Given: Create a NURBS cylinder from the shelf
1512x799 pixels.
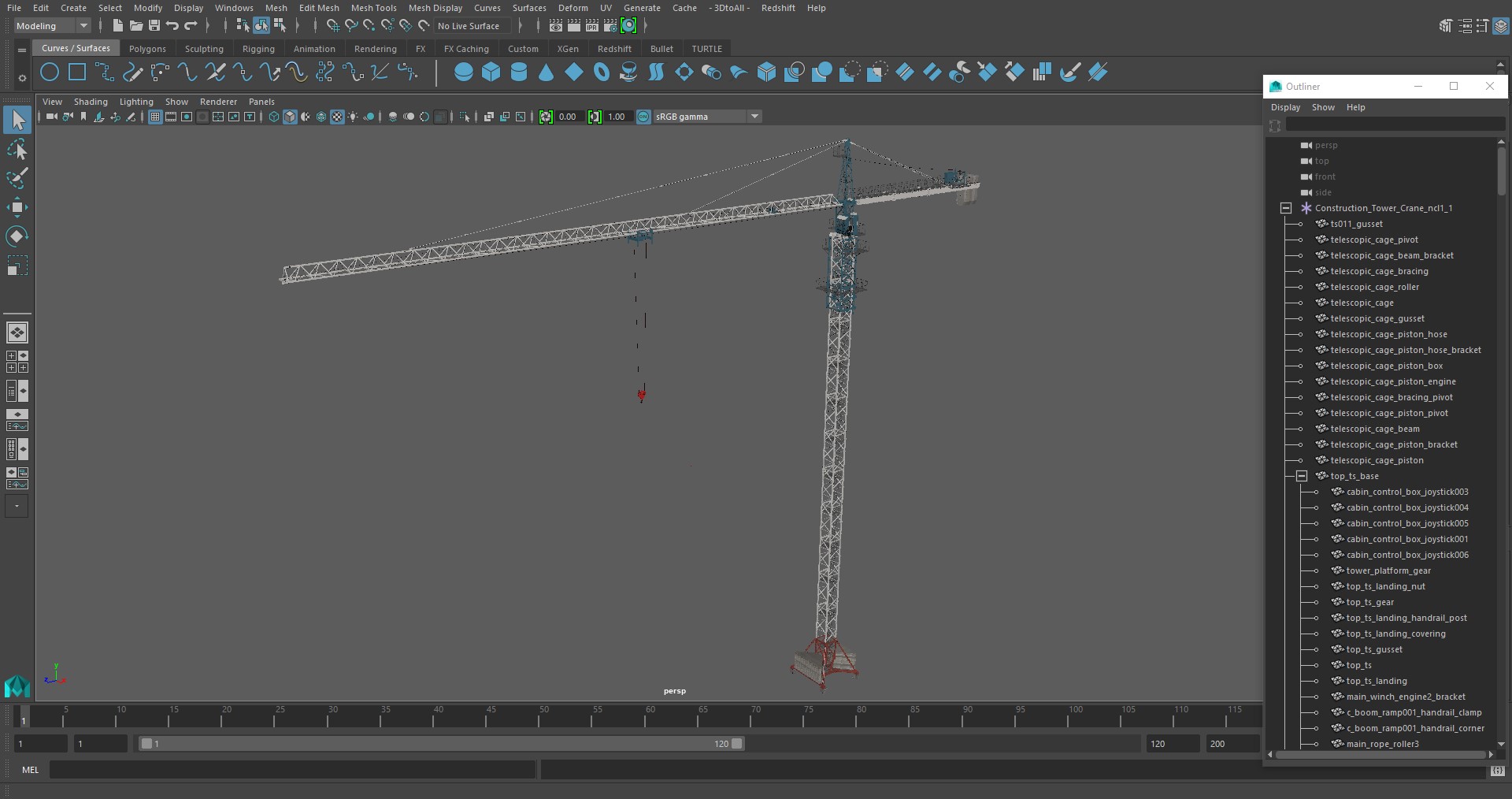Looking at the screenshot, I should 519,72.
